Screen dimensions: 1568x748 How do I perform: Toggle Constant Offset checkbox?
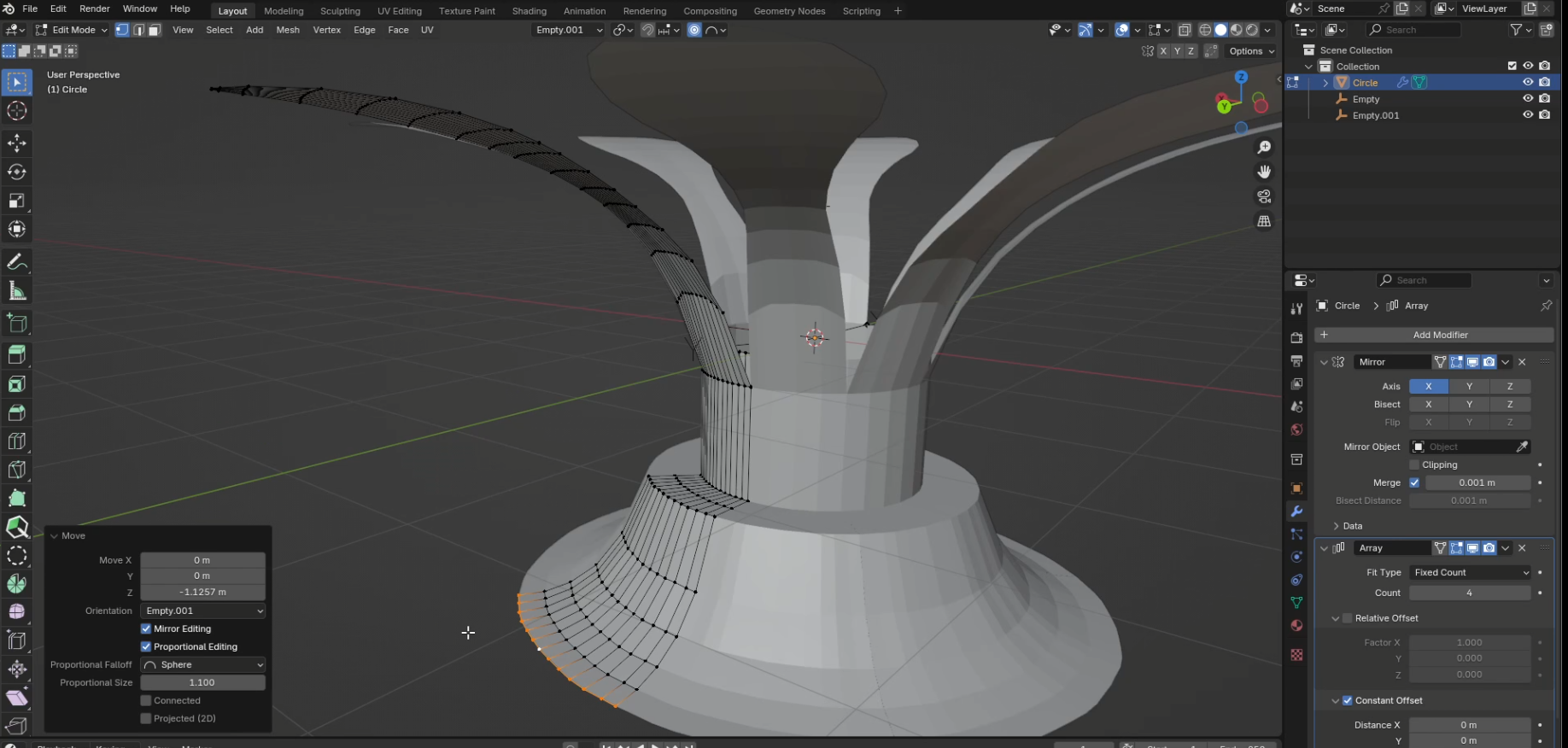[1348, 700]
